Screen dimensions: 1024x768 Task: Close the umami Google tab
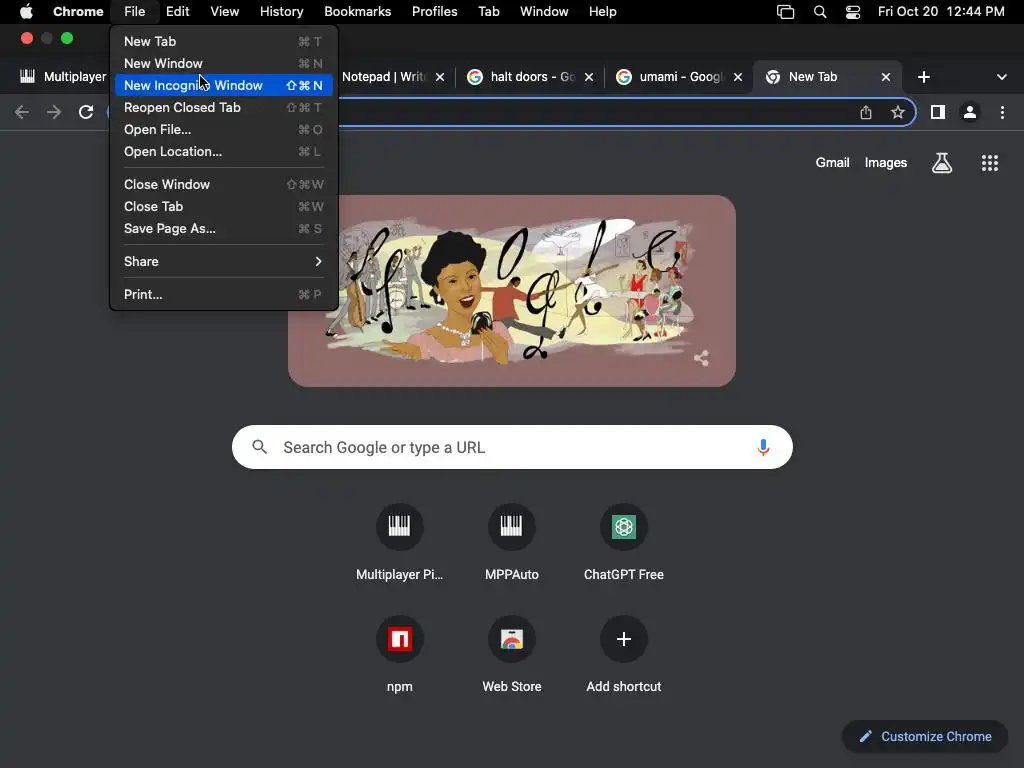737,77
